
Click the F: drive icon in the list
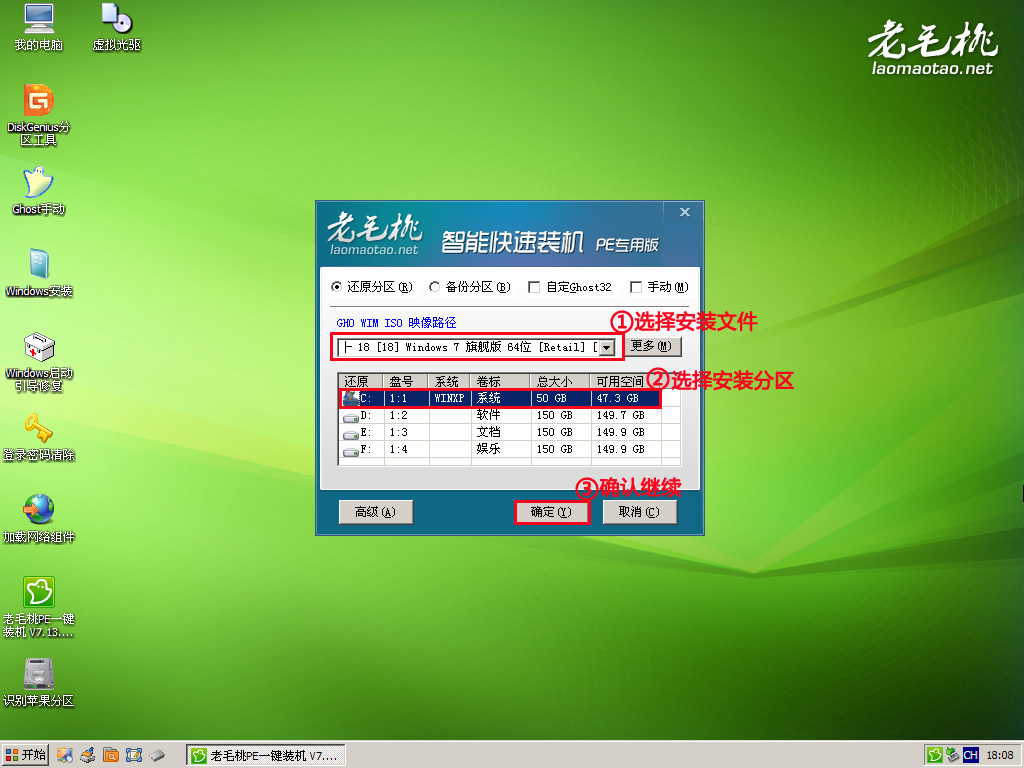pos(351,451)
